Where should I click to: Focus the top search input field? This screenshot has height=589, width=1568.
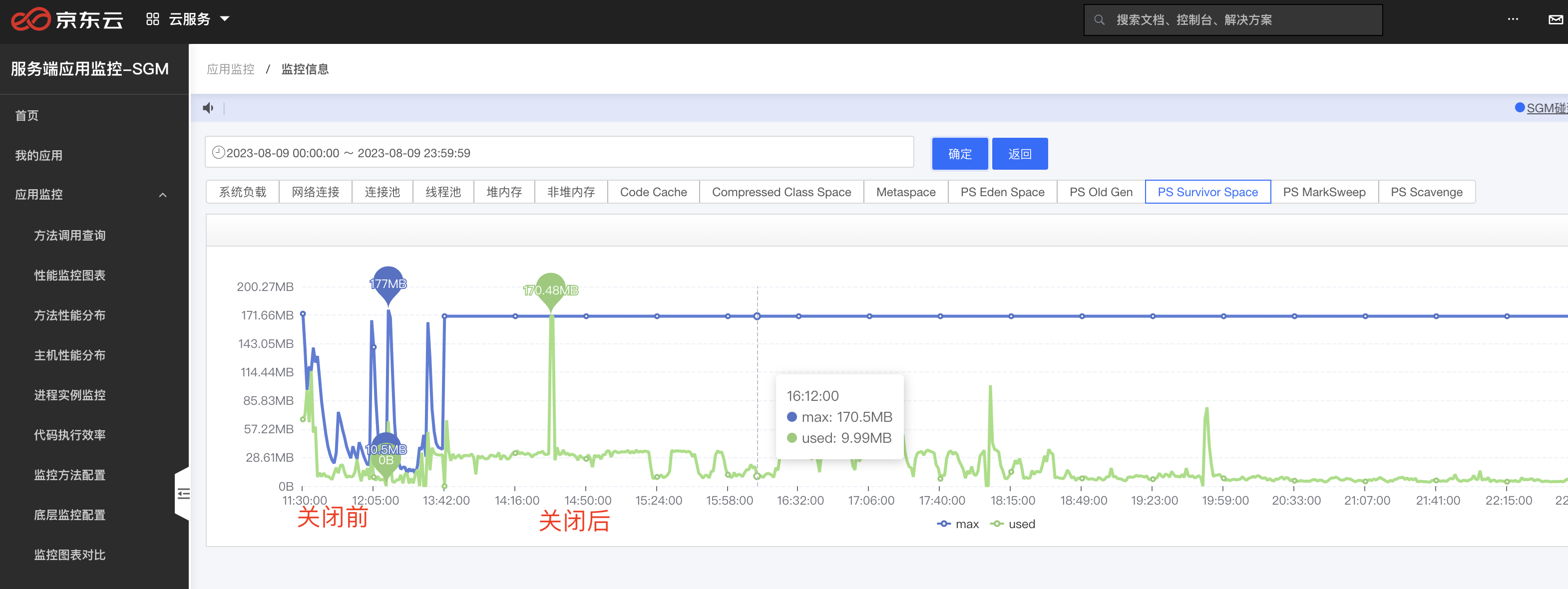(1233, 20)
